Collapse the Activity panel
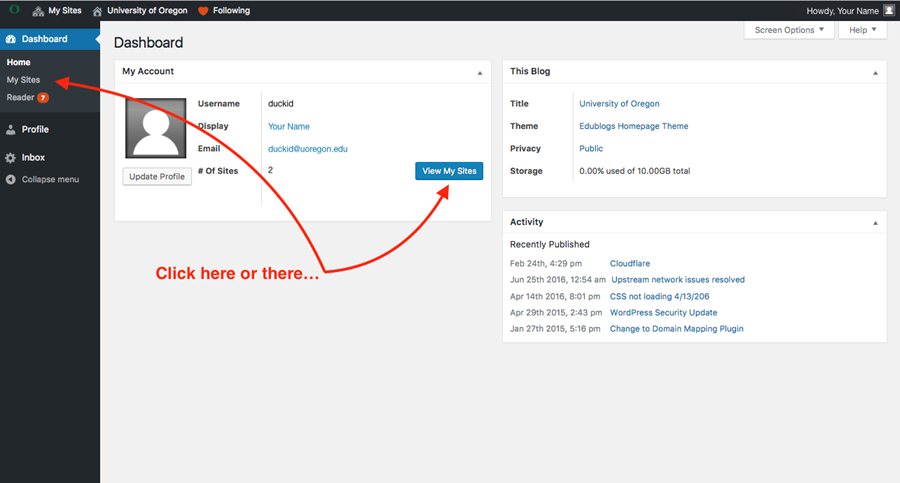900x483 pixels. coord(875,223)
